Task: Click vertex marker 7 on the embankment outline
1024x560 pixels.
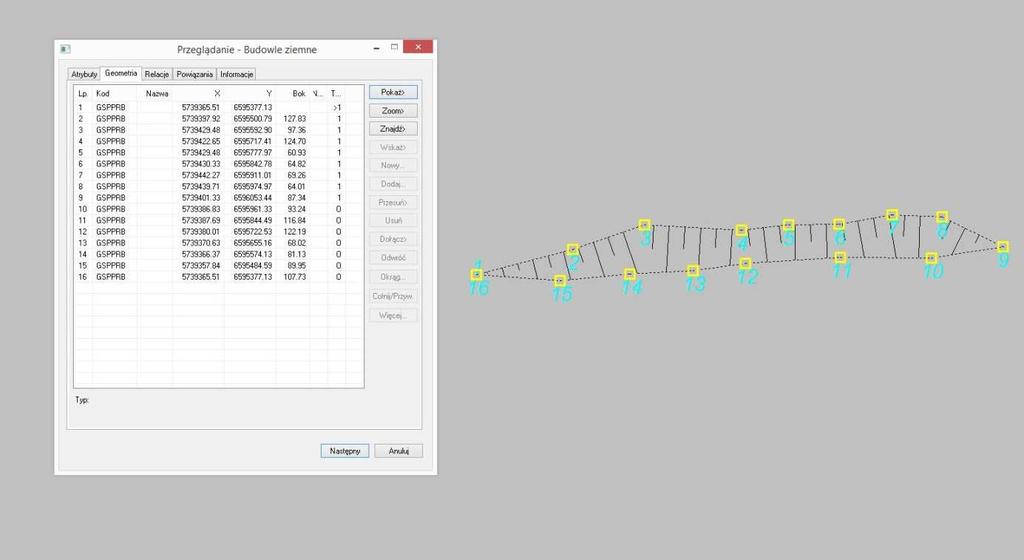Action: tap(892, 214)
